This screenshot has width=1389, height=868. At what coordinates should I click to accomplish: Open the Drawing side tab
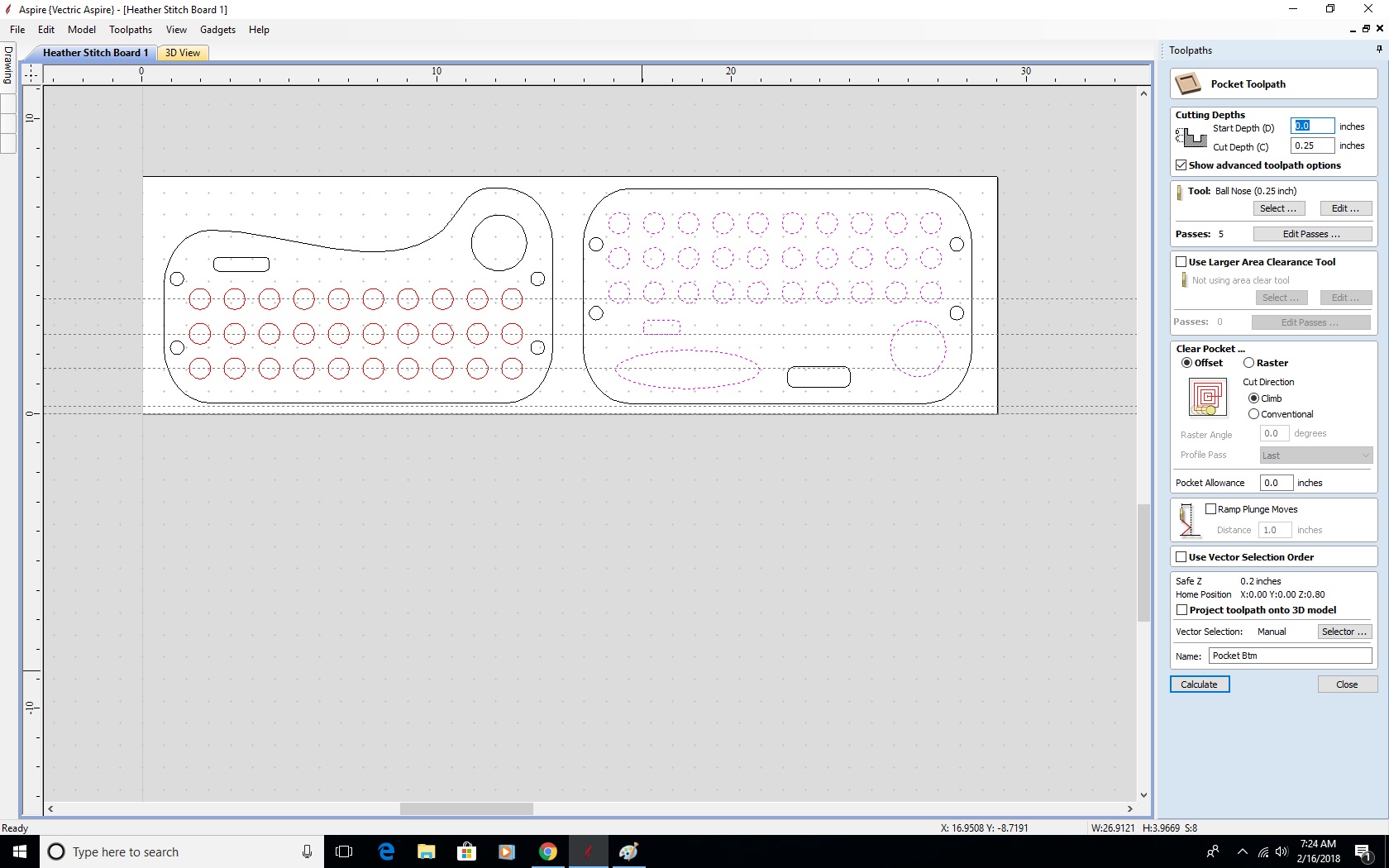(8, 64)
